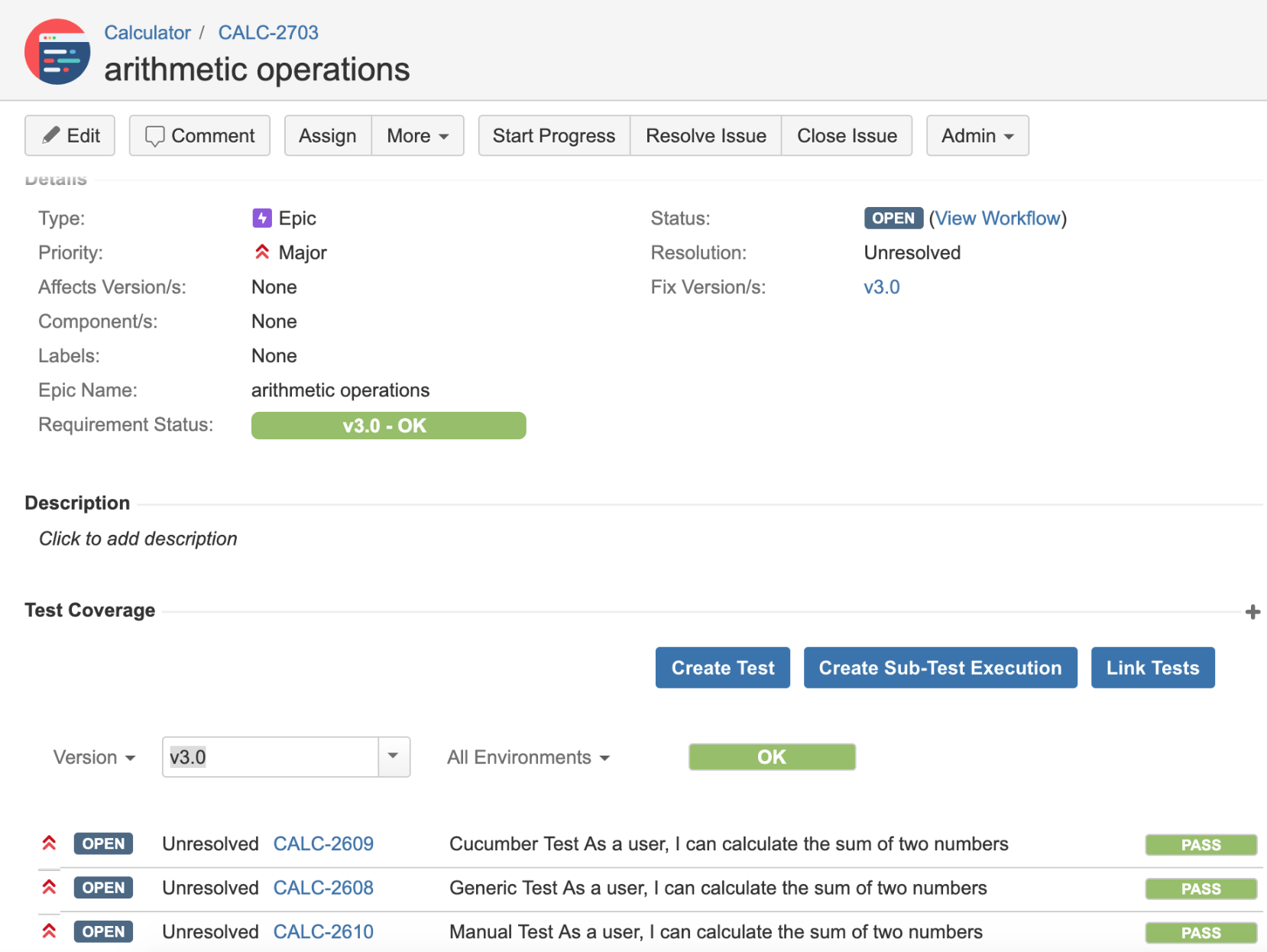This screenshot has height=952, width=1267.
Task: Click Start Progress
Action: coord(554,136)
